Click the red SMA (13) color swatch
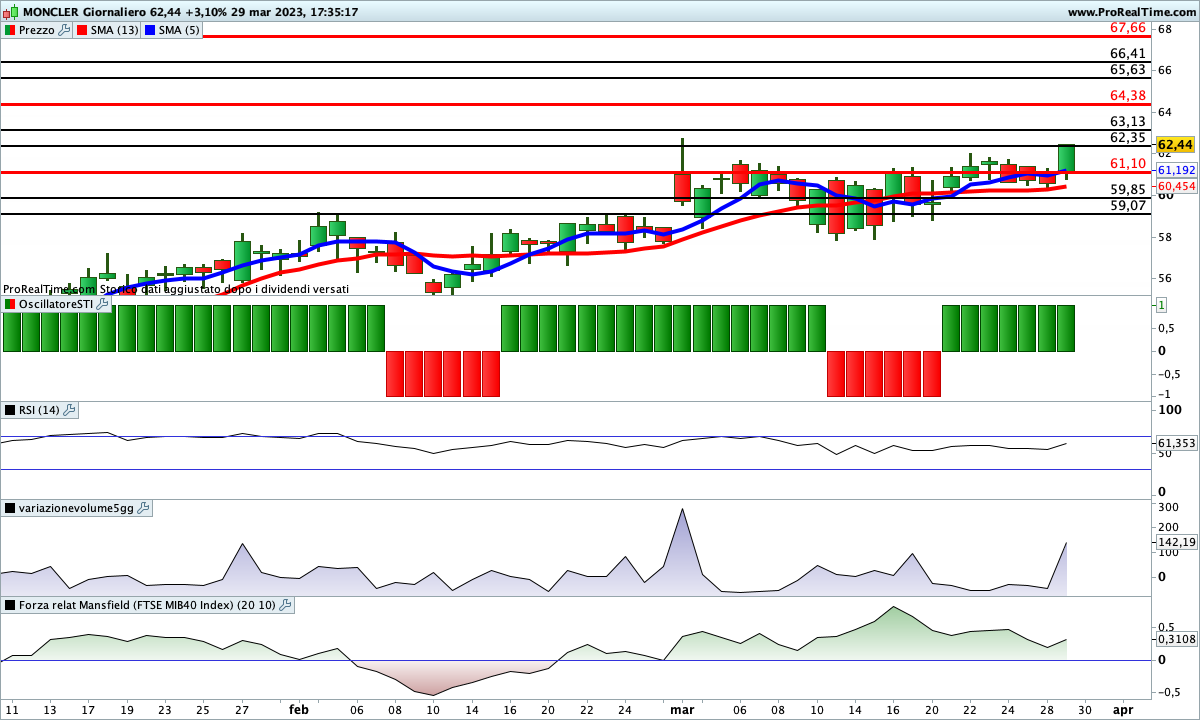This screenshot has width=1200, height=720. [82, 30]
